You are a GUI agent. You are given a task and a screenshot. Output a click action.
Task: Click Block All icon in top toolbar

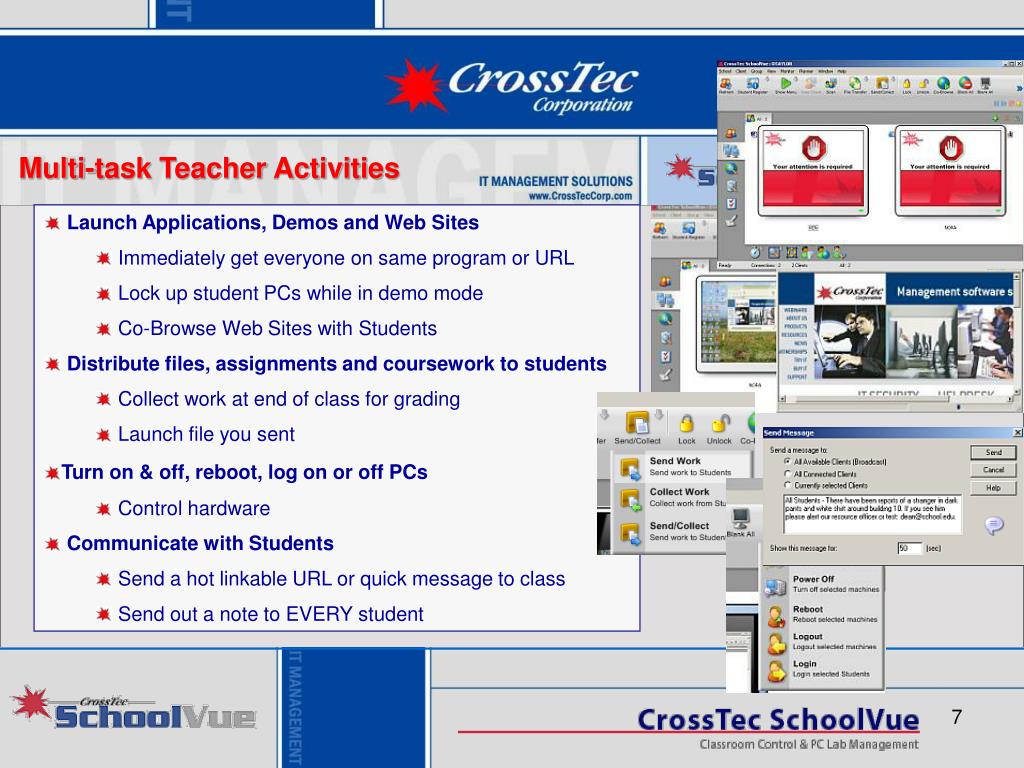click(x=965, y=83)
